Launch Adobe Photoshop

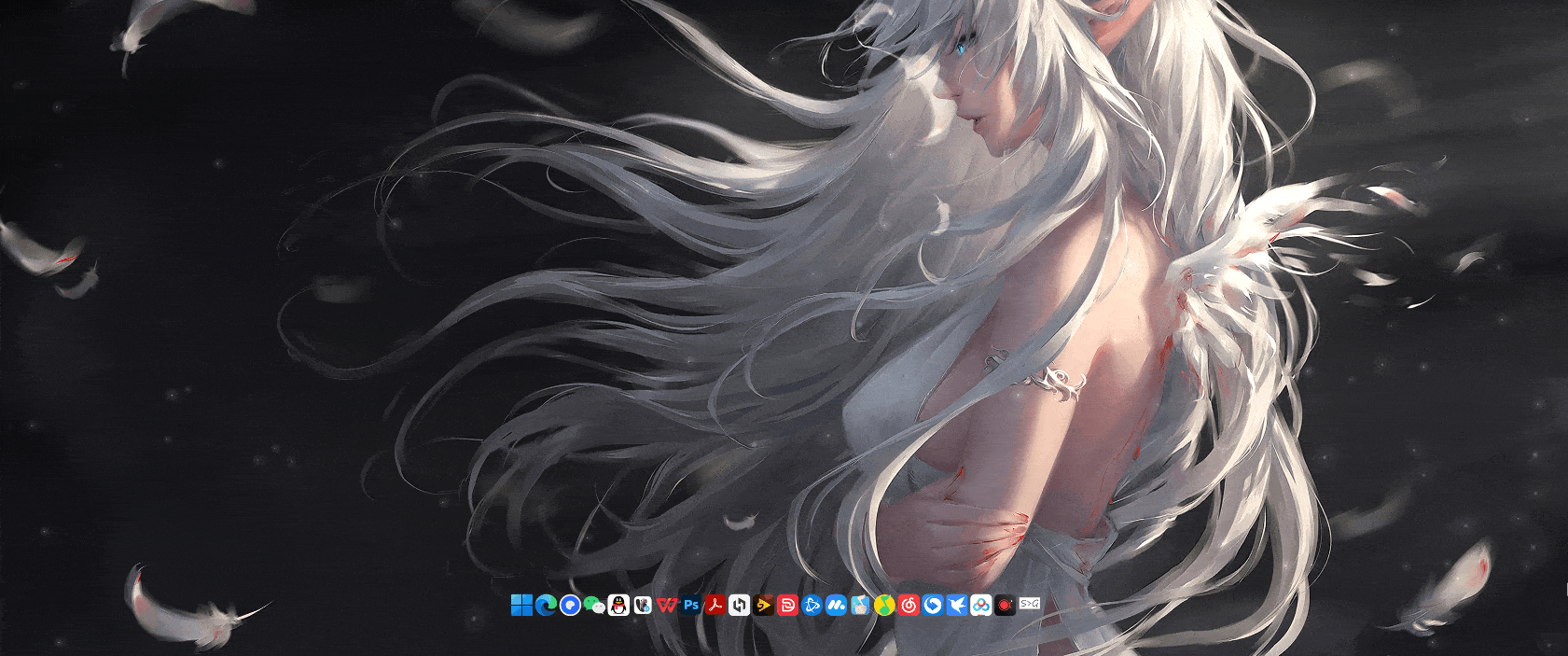691,605
